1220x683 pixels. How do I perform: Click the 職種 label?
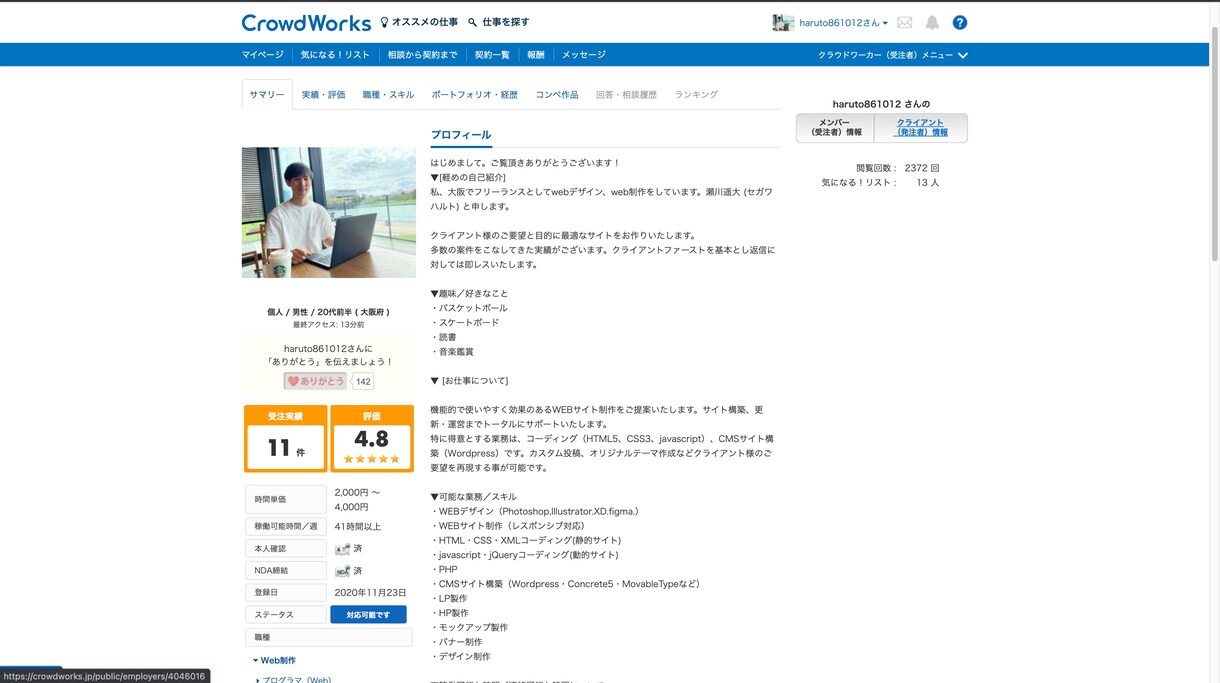(329, 637)
